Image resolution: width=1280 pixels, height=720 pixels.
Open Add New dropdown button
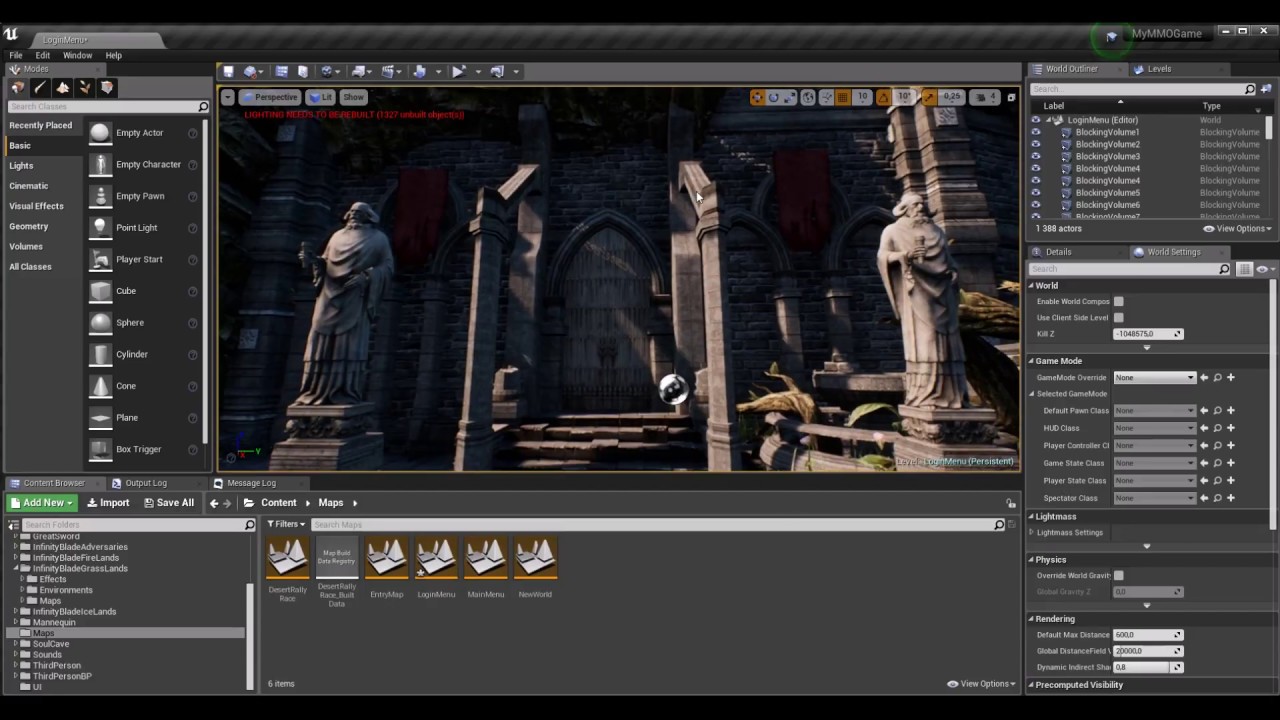pyautogui.click(x=41, y=503)
